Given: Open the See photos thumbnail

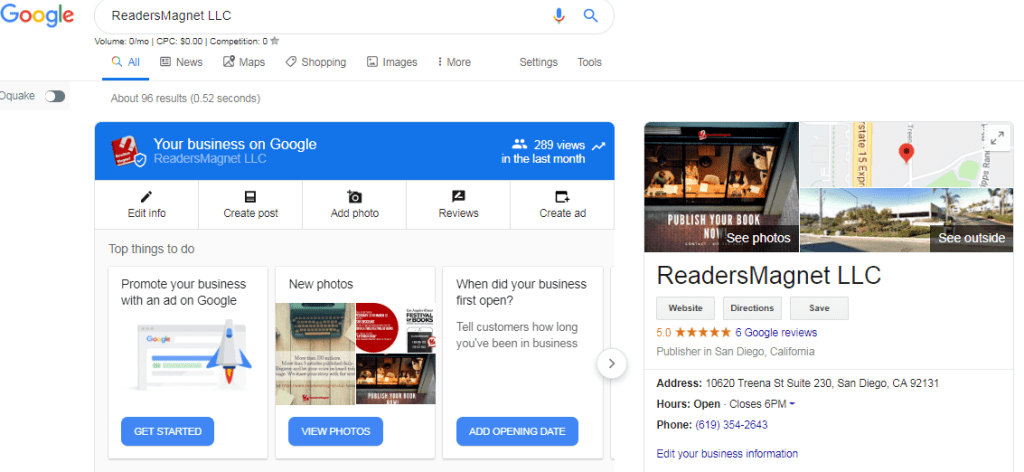Looking at the screenshot, I should coord(721,187).
